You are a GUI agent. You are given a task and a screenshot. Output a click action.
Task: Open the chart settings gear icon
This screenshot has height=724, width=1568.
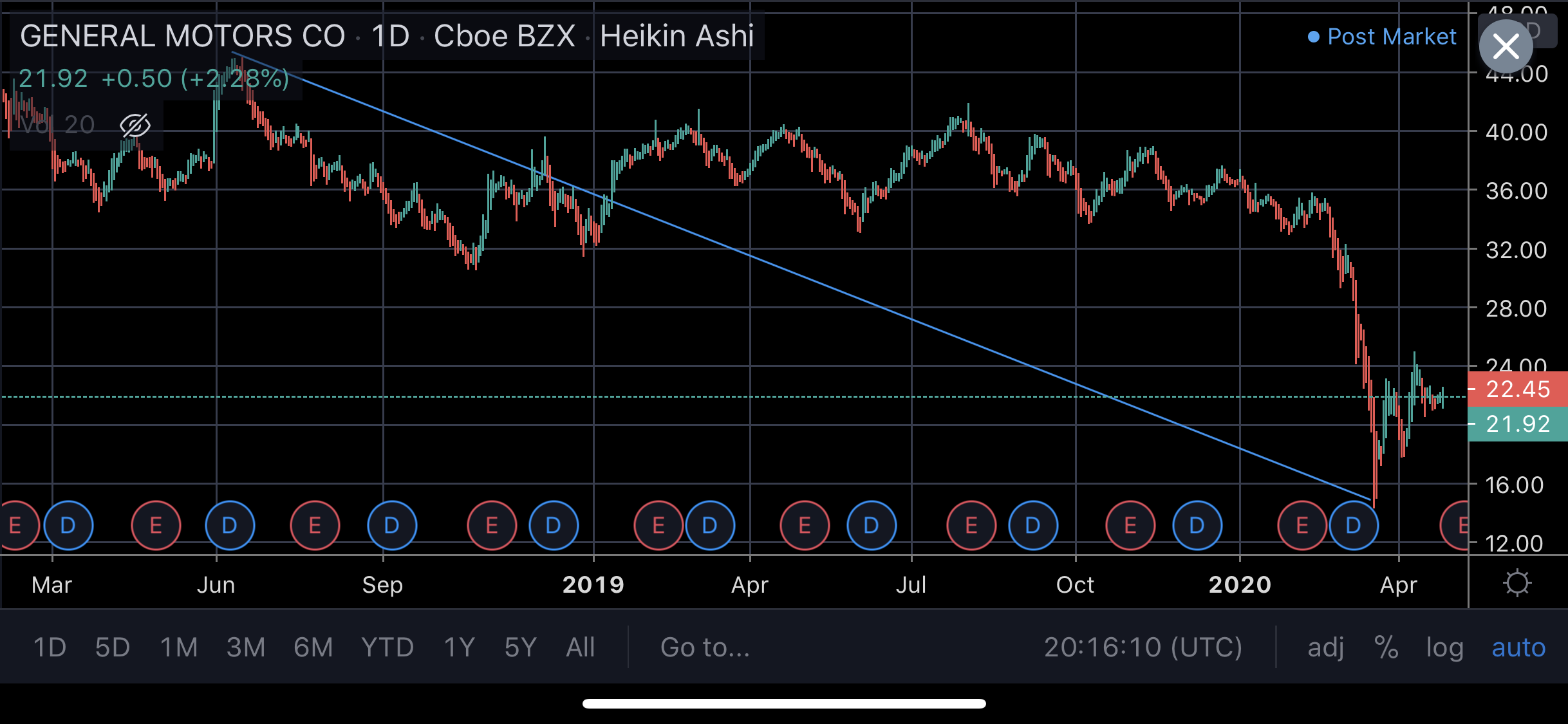pos(1517,584)
